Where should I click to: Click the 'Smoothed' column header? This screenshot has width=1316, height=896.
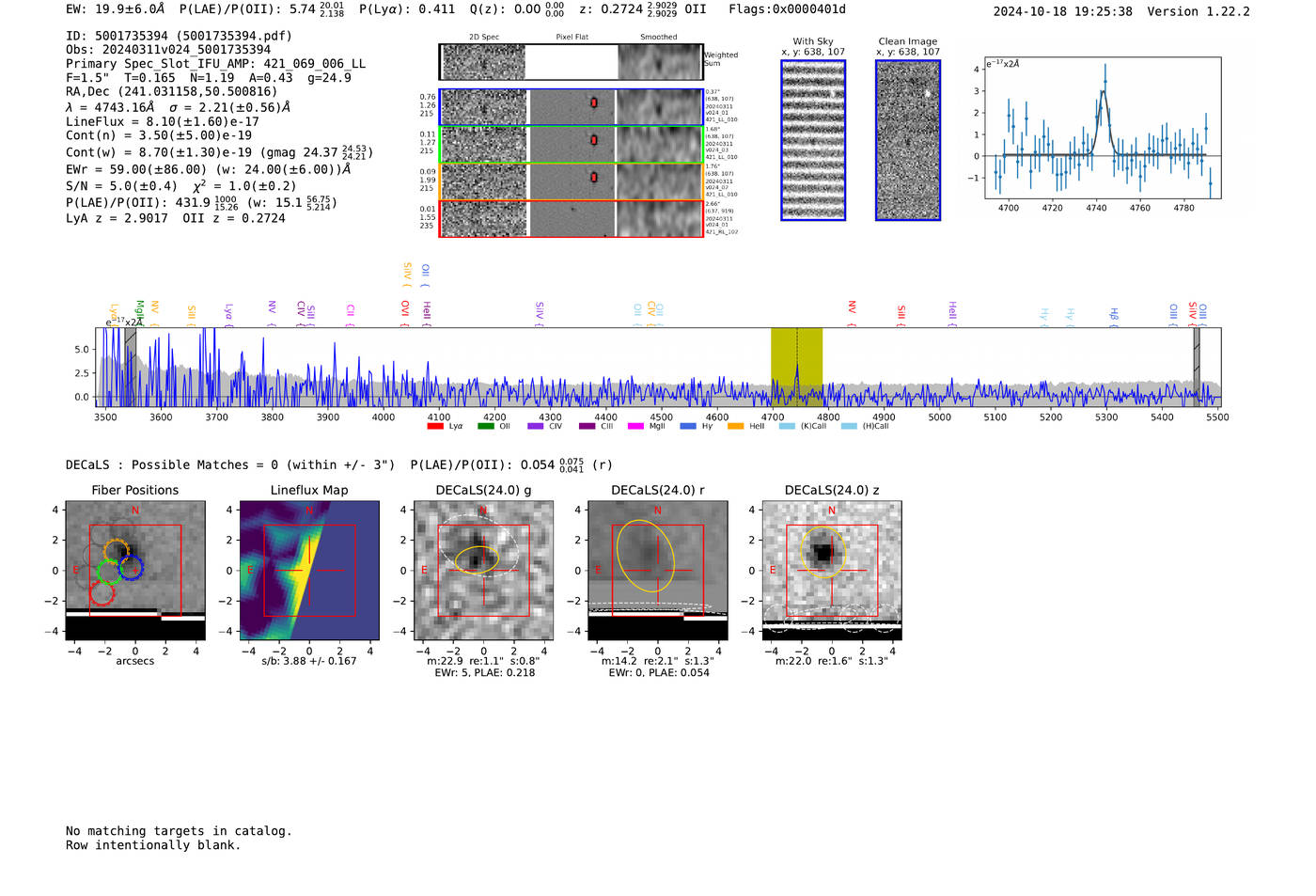coord(659,38)
